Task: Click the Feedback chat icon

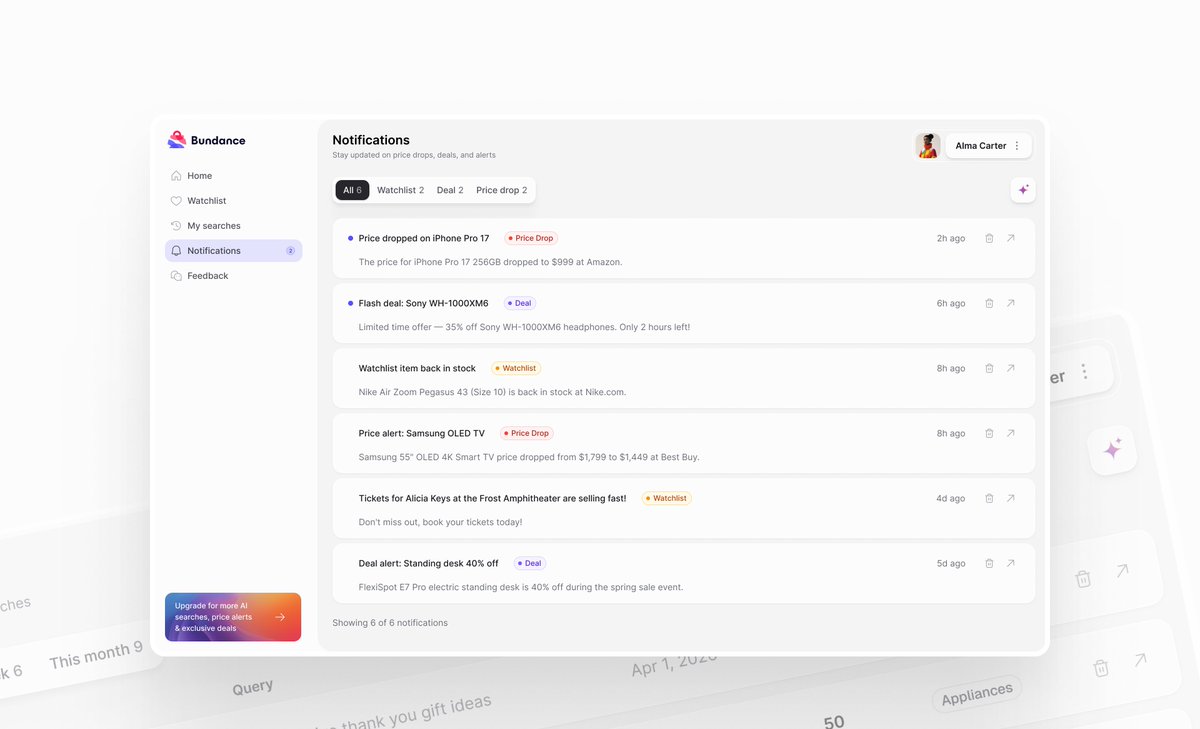Action: 176,276
